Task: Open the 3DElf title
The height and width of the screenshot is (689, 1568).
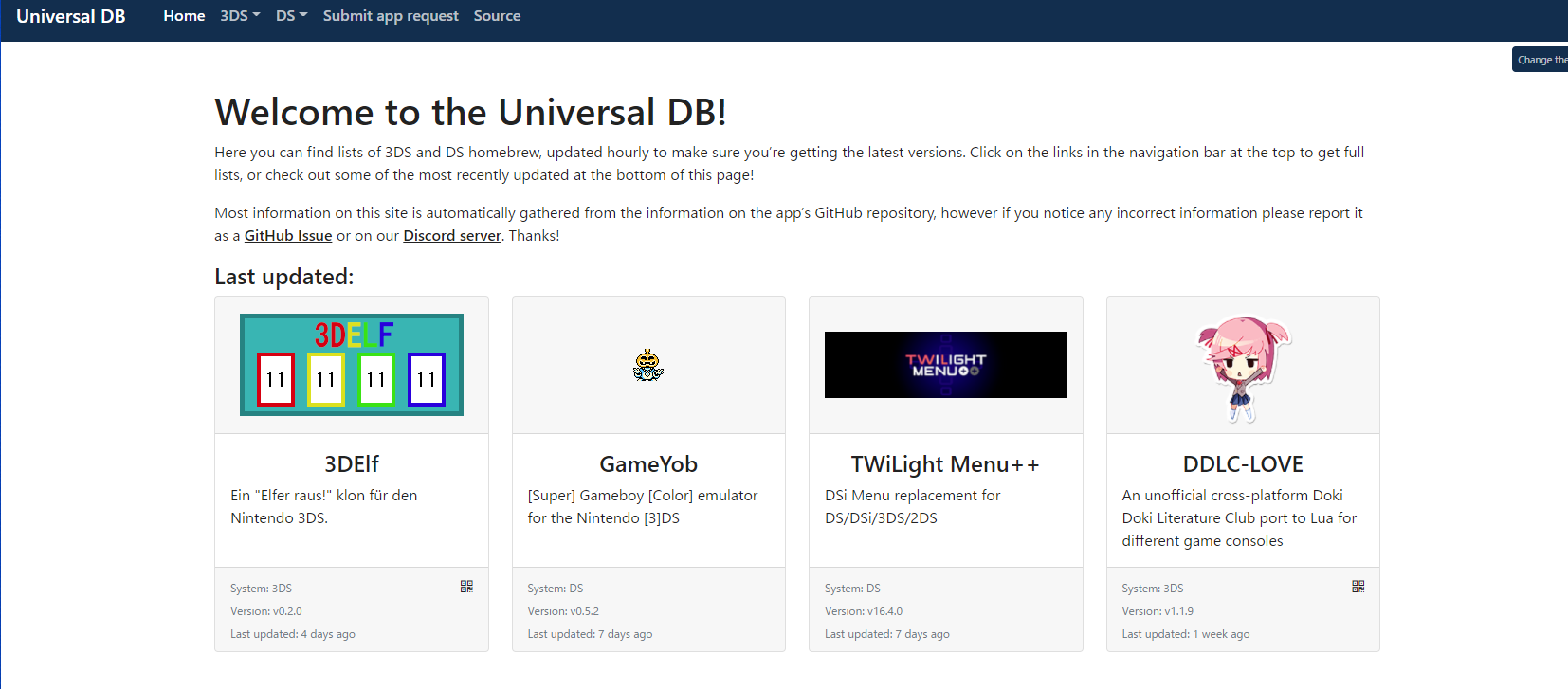Action: click(x=352, y=464)
